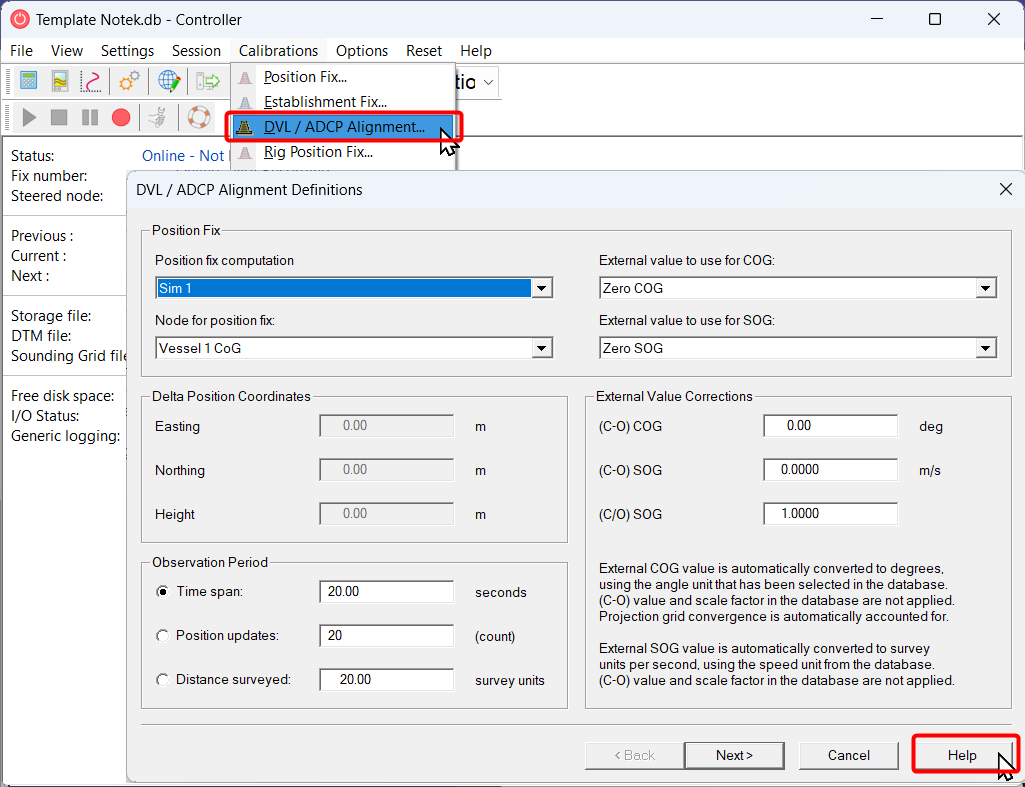Select the Time span radio button

pyautogui.click(x=163, y=592)
